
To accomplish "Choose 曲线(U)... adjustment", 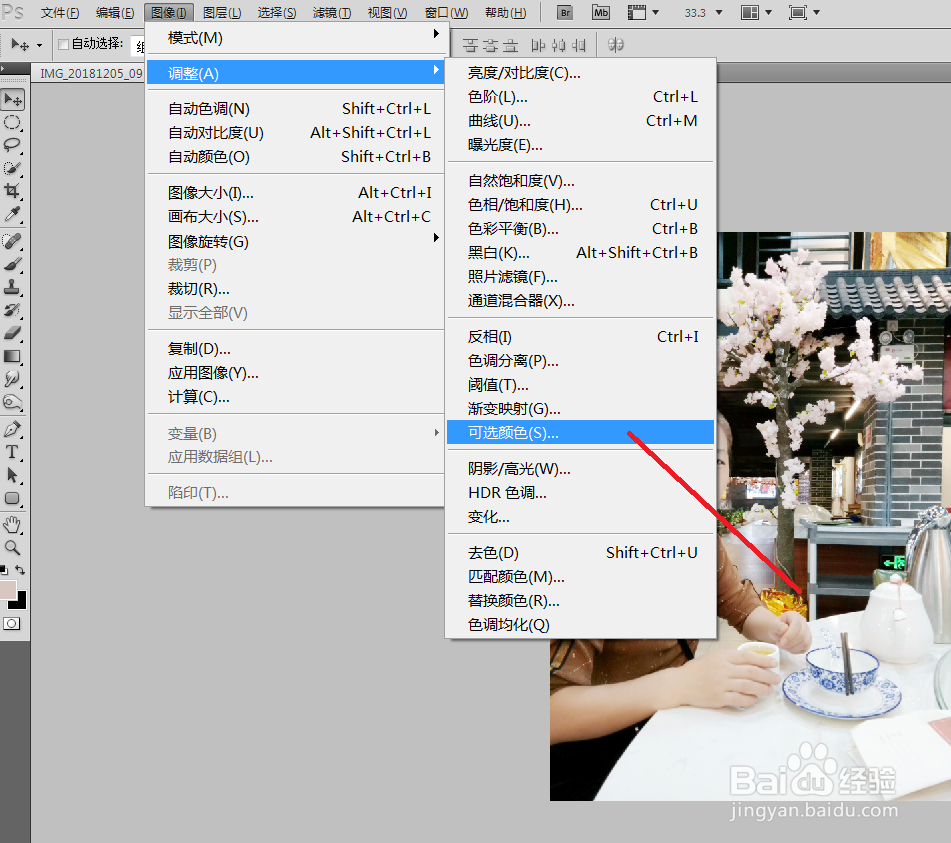I will 580,121.
